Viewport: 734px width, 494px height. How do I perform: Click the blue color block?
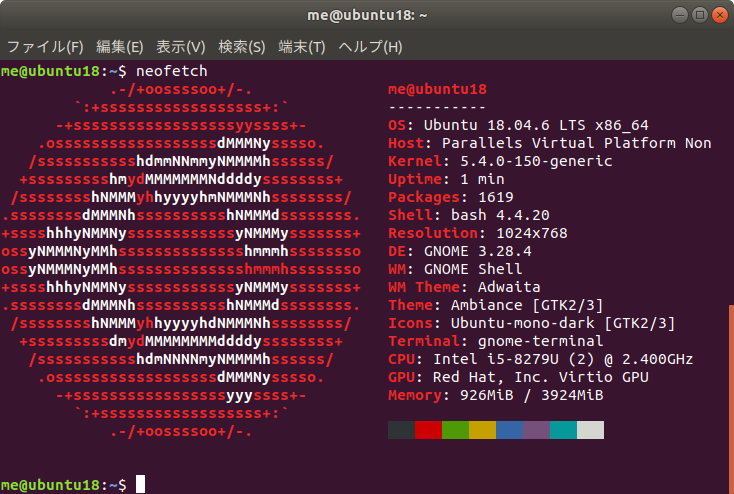(x=509, y=430)
